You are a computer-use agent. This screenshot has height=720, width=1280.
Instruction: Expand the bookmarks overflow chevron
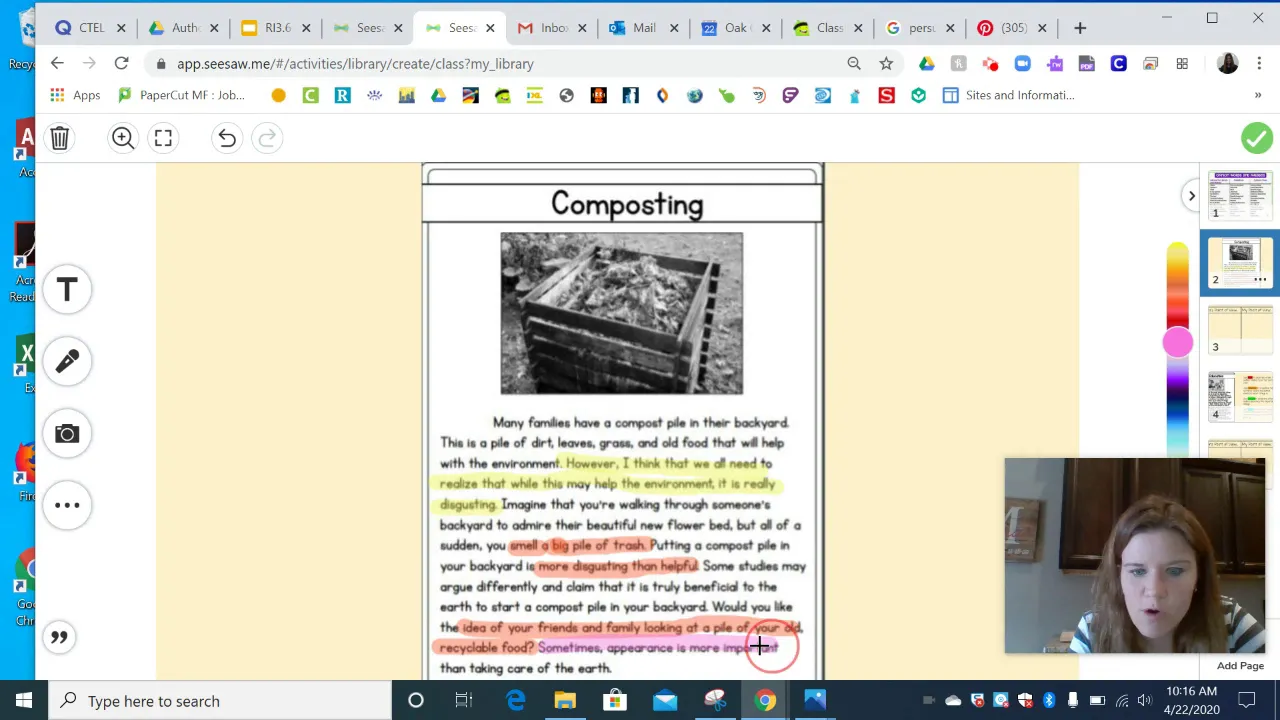(x=1258, y=95)
